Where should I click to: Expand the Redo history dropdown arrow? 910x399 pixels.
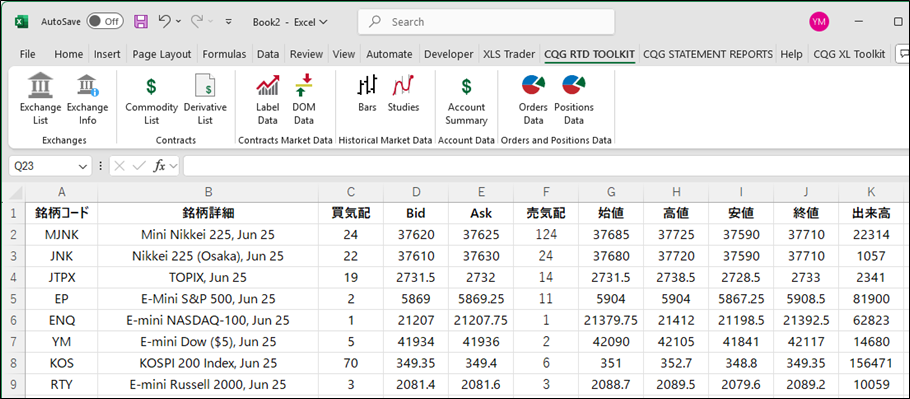211,22
